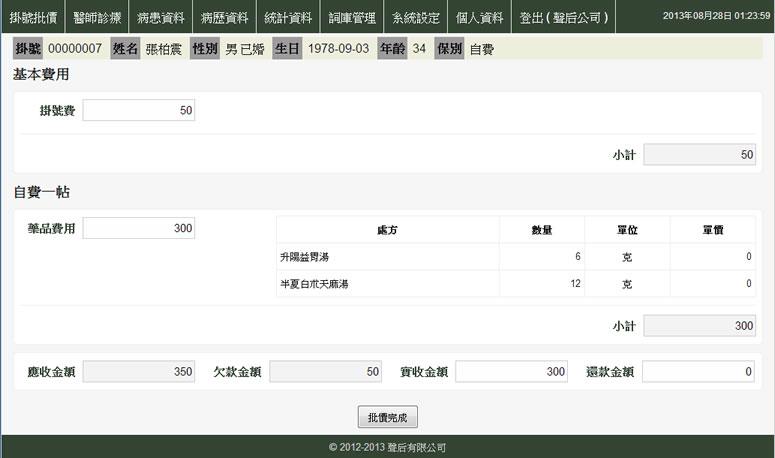Click the 自費一帖 subtotal field
Viewport: 775px width, 458px height.
[x=699, y=326]
